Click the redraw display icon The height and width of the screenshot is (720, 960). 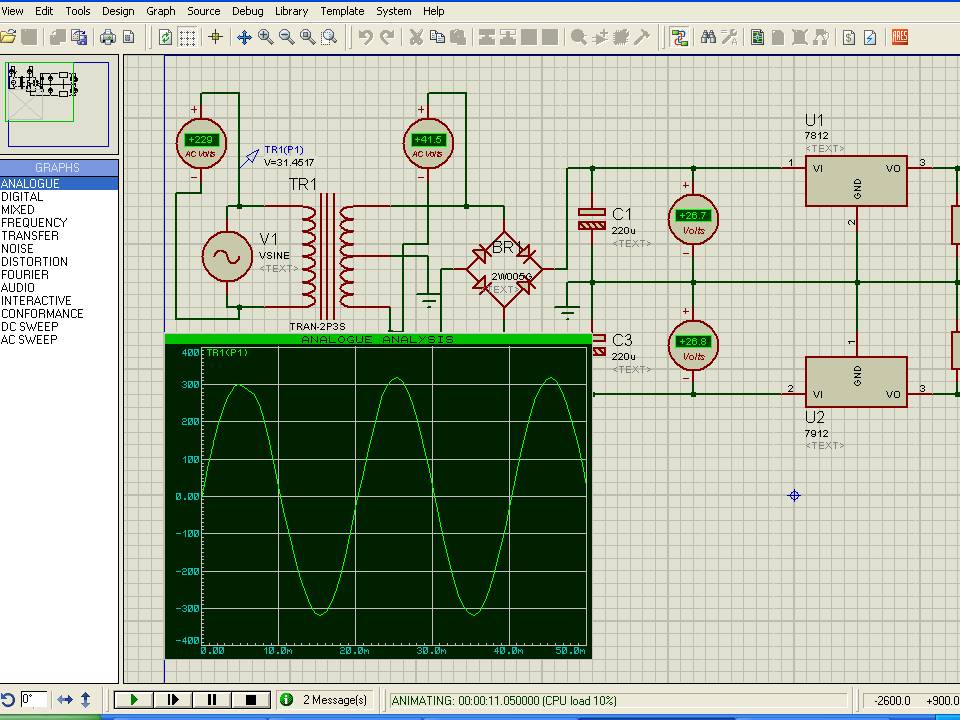tap(166, 37)
